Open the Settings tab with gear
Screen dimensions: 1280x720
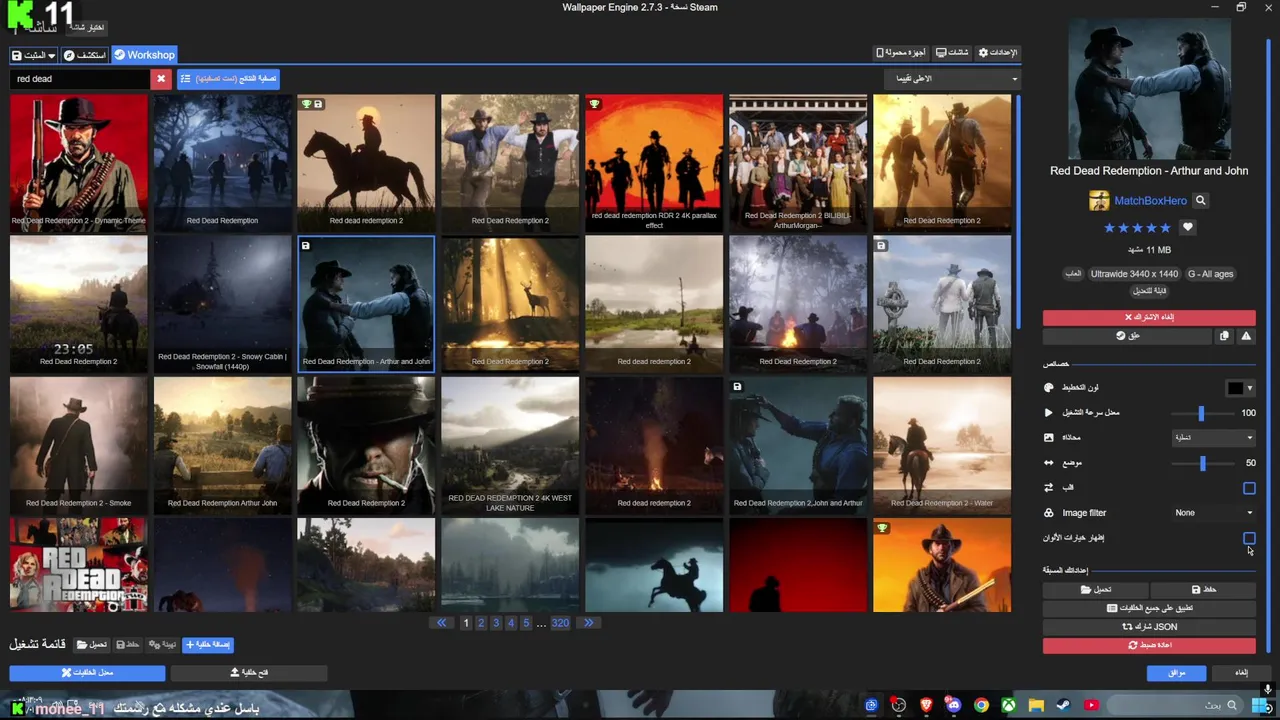tap(997, 53)
